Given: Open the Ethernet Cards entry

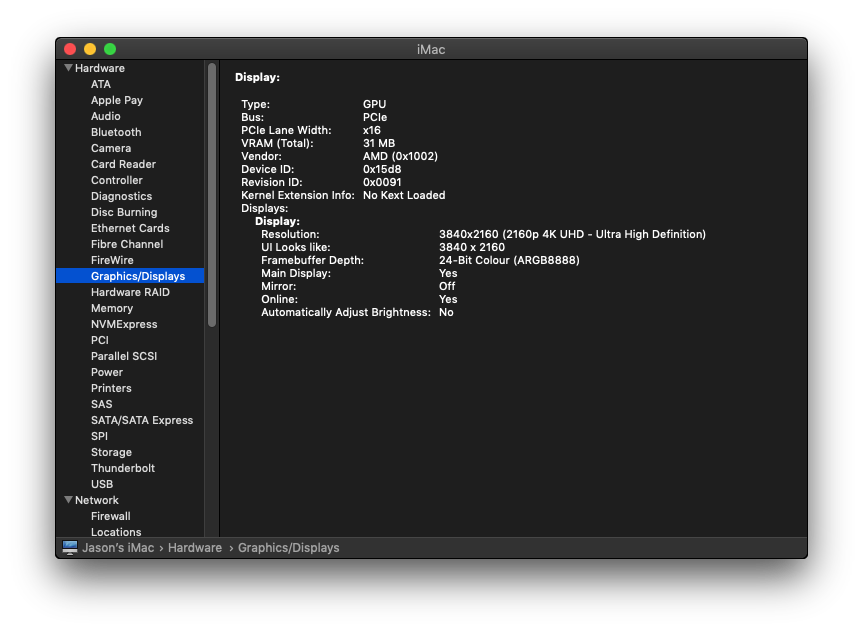Looking at the screenshot, I should coord(130,228).
